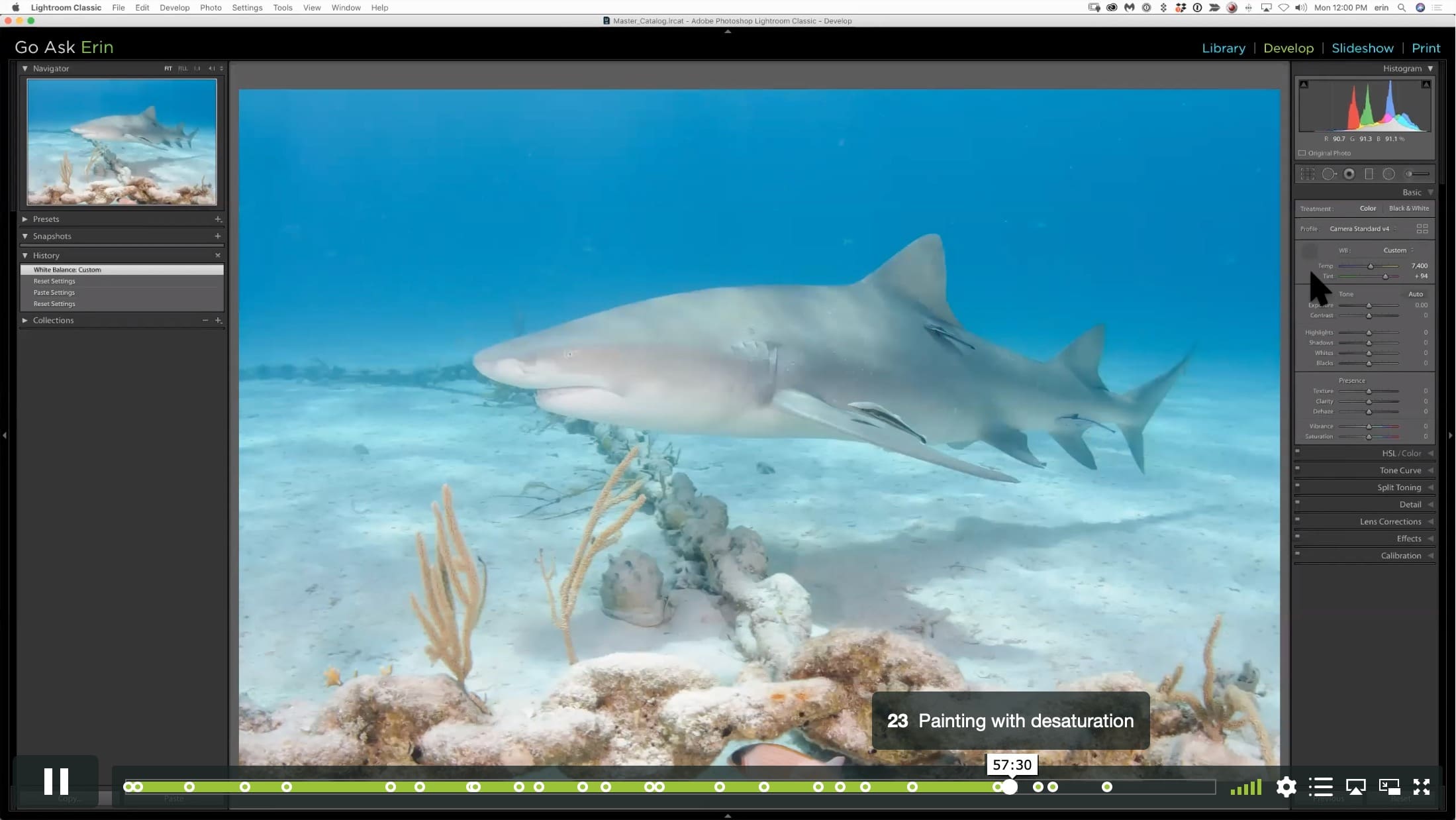Open the macOS notification center icon
This screenshot has width=1456, height=820.
click(x=1437, y=8)
